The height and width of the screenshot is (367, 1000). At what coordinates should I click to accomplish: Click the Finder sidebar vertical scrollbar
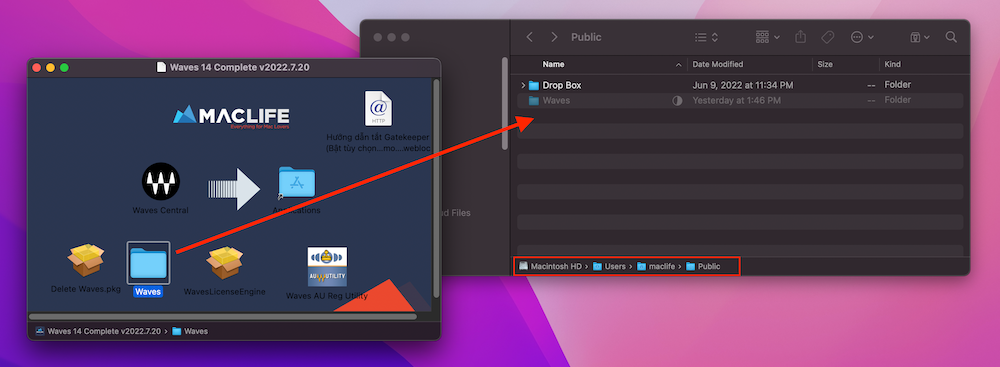[505, 103]
